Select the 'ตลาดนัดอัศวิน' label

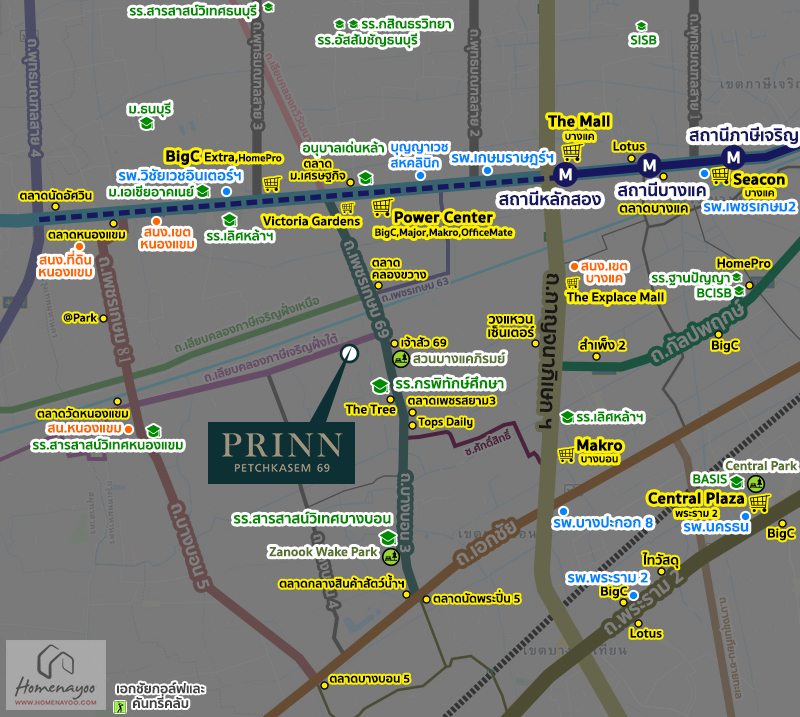pyautogui.click(x=56, y=196)
